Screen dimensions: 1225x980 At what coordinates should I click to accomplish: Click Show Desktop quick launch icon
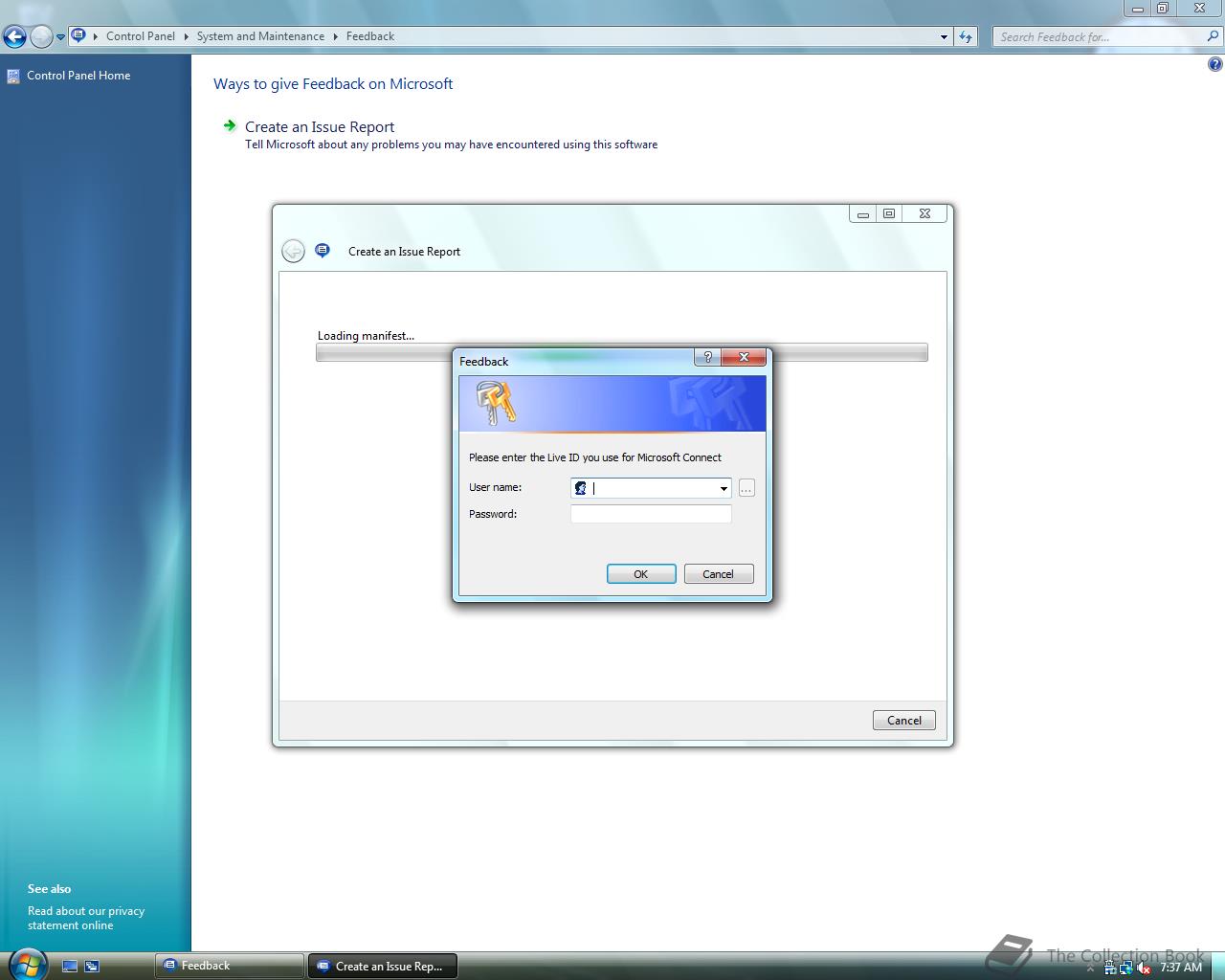(x=70, y=967)
